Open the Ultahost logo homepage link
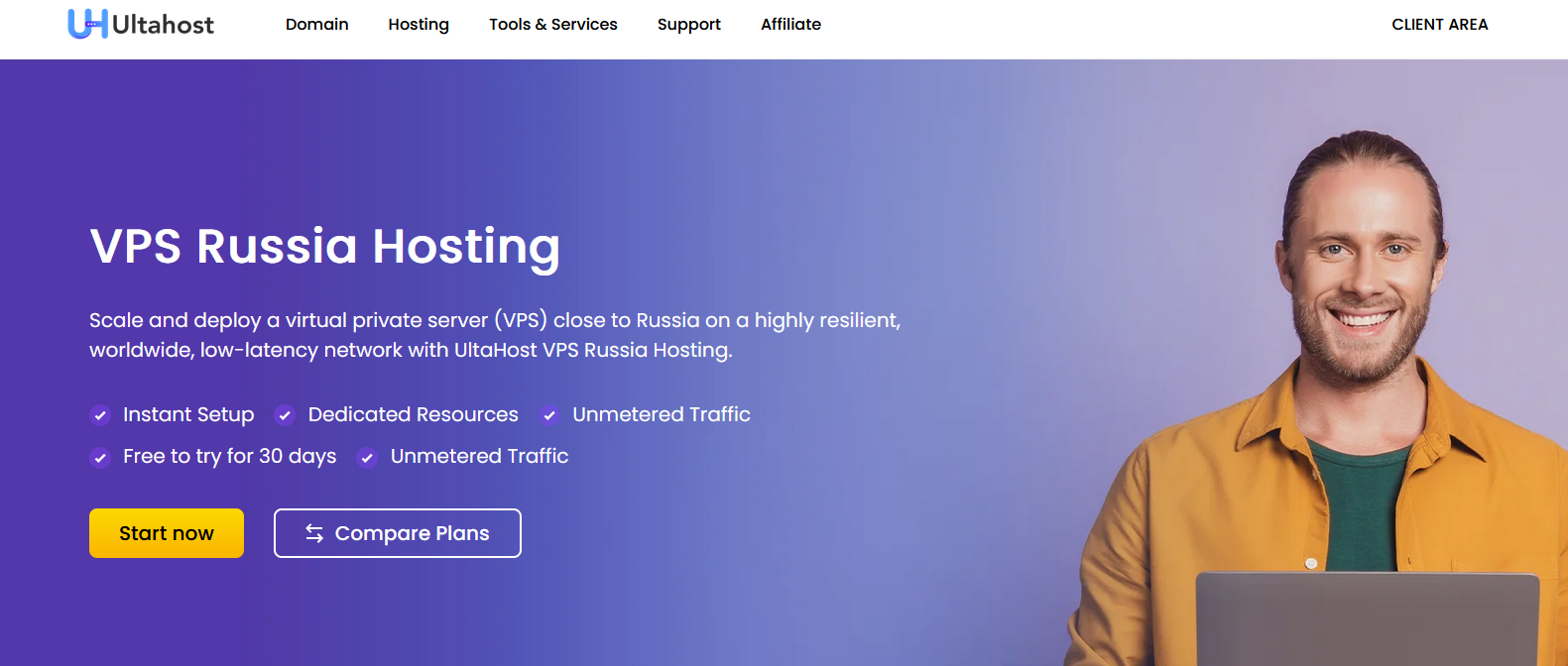The image size is (1568, 666). (141, 24)
